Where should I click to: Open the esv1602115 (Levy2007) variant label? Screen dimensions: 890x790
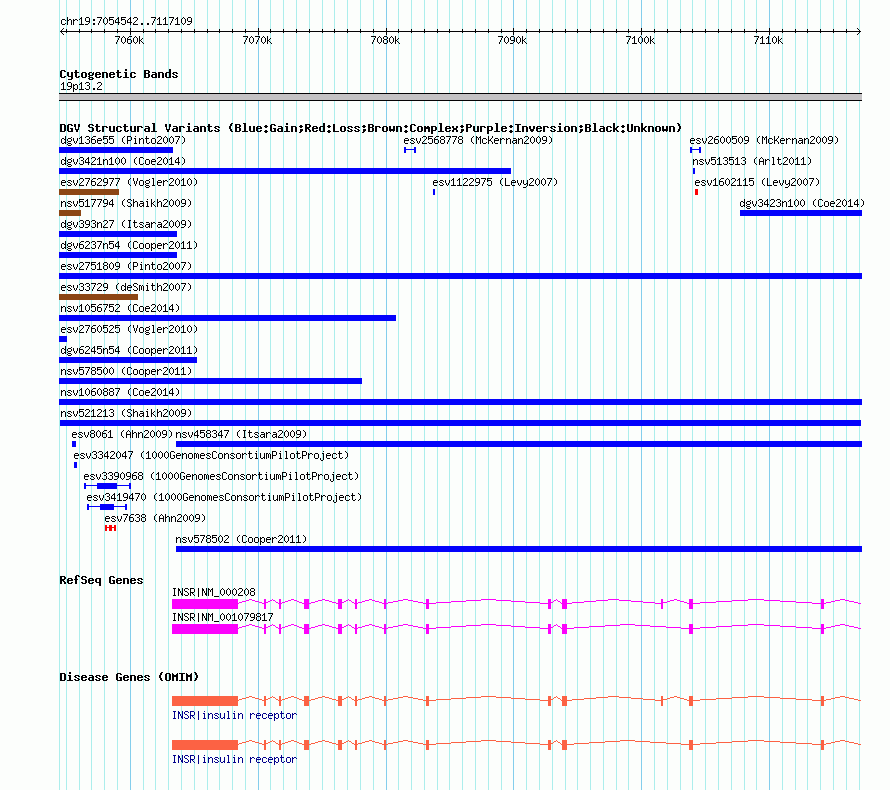[x=757, y=182]
